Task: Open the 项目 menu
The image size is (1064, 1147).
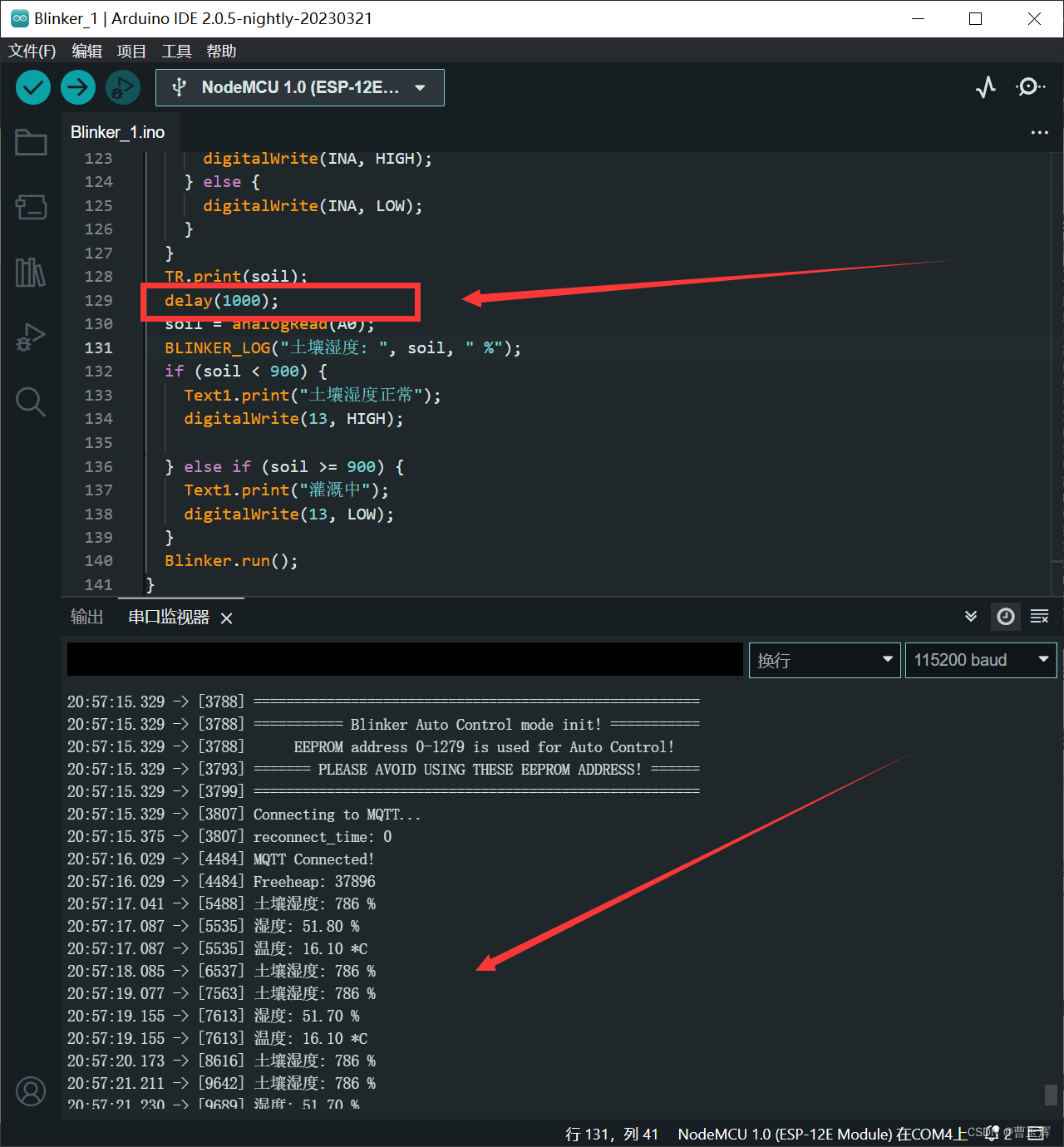Action: coord(131,51)
